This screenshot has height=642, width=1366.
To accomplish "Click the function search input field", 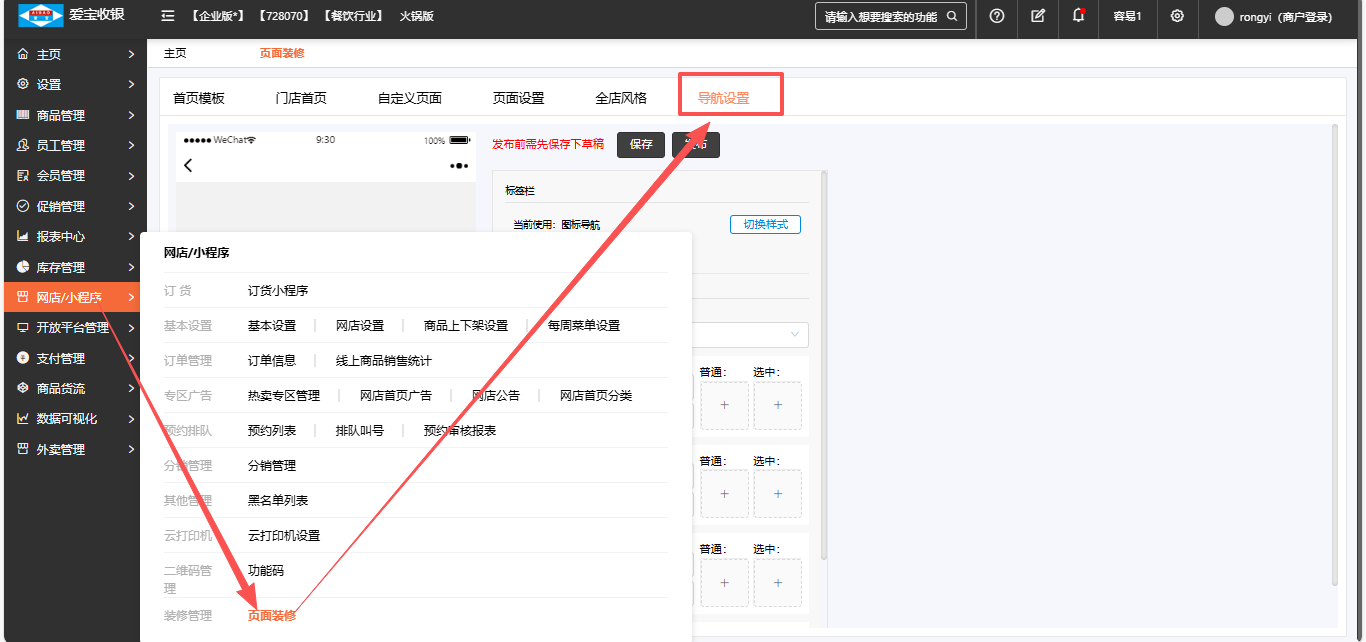I will 880,17.
